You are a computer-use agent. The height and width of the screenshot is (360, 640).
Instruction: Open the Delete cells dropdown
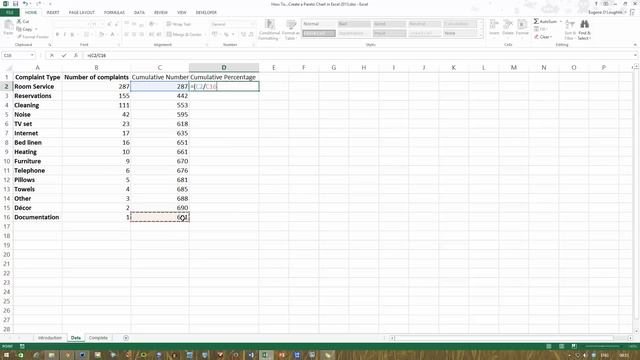(x=508, y=28)
